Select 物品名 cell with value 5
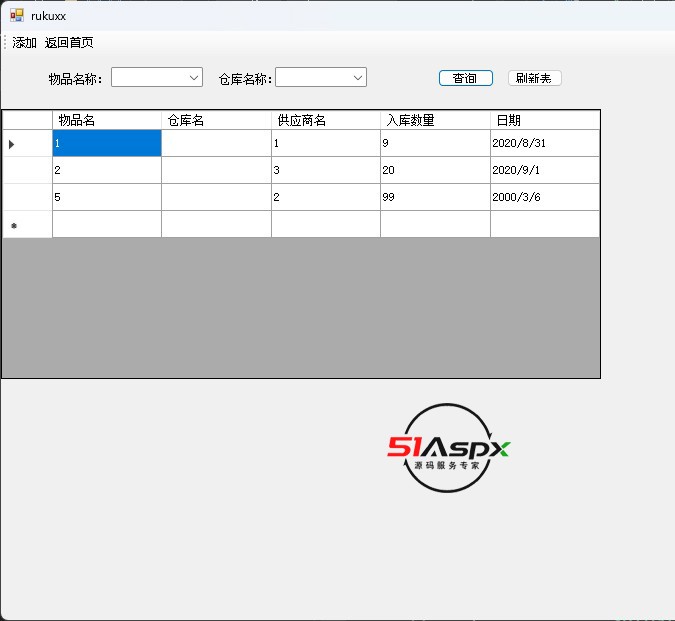The width and height of the screenshot is (675, 621). tap(107, 197)
